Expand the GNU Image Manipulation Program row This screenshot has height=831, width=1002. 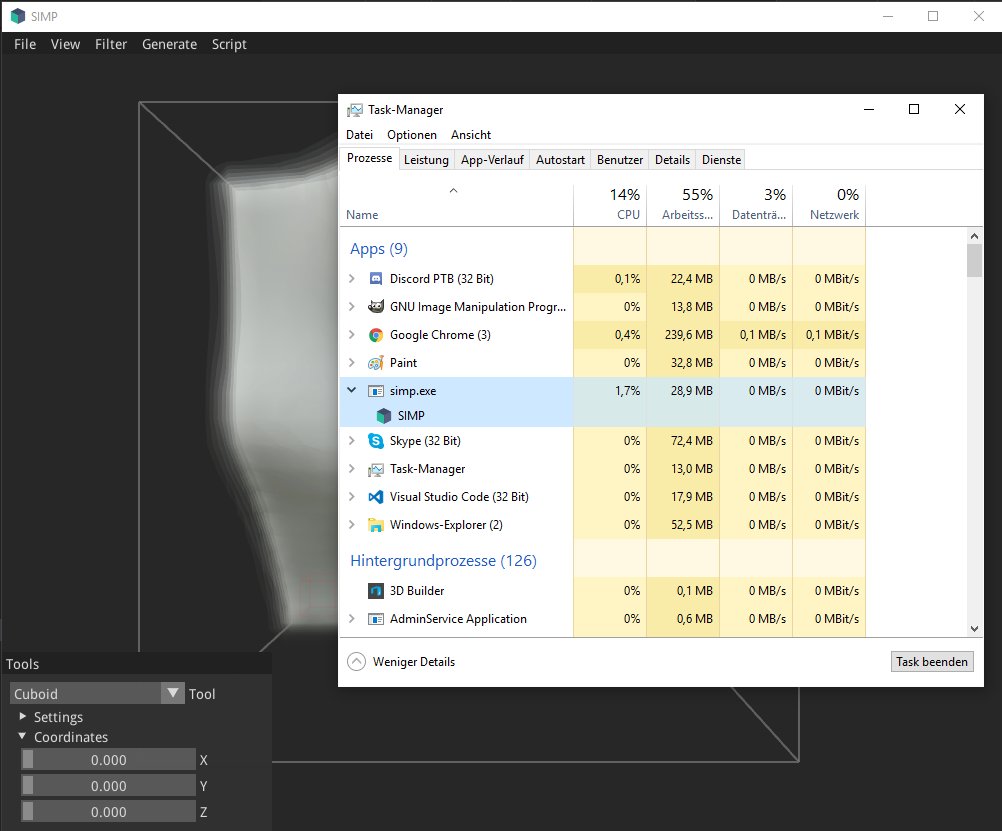pyautogui.click(x=351, y=307)
